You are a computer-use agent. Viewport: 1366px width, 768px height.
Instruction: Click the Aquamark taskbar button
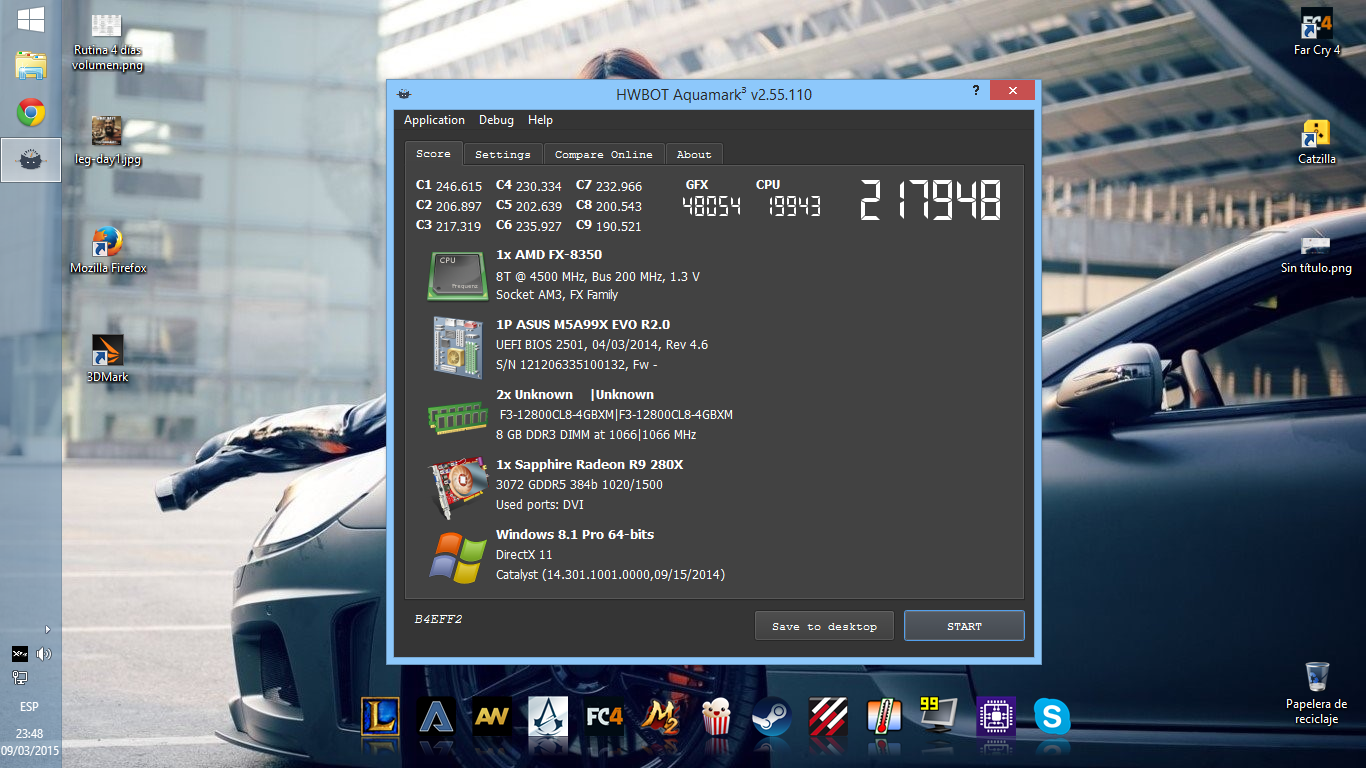[31, 160]
